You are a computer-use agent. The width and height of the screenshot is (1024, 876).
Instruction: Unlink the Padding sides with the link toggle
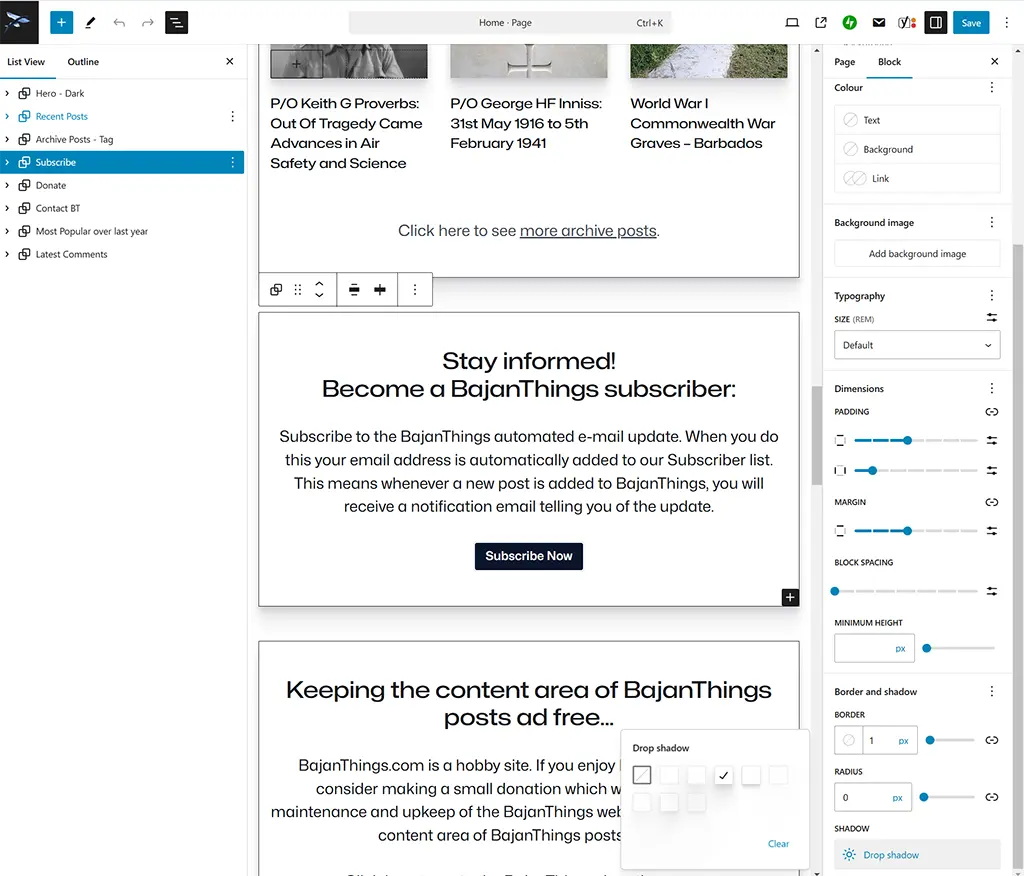click(x=990, y=411)
